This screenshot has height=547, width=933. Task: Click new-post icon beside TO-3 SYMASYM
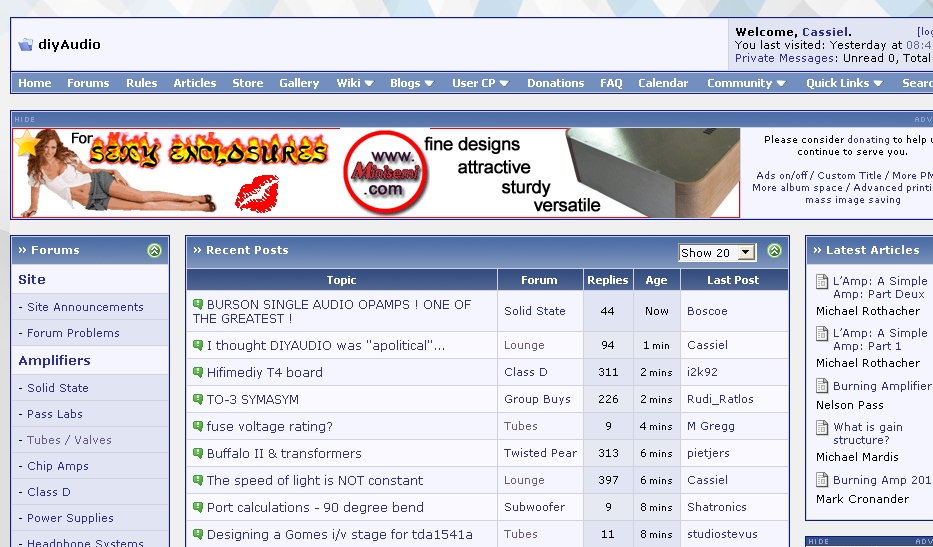tap(198, 399)
